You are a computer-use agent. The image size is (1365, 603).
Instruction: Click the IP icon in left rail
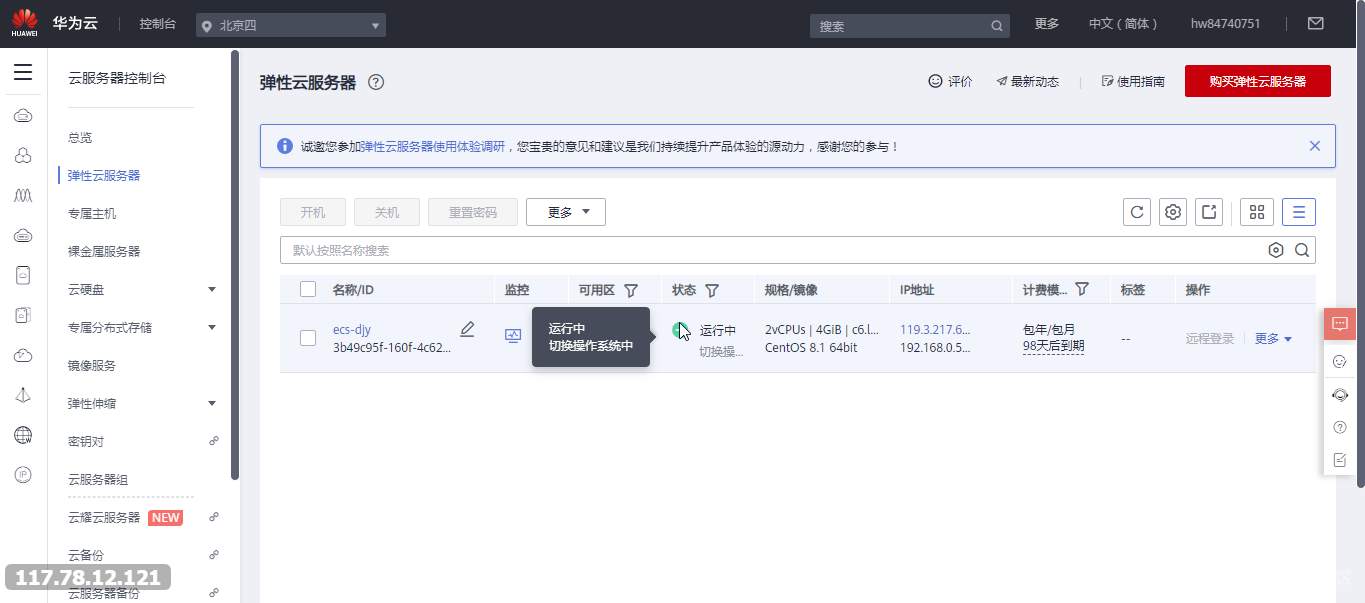point(23,474)
